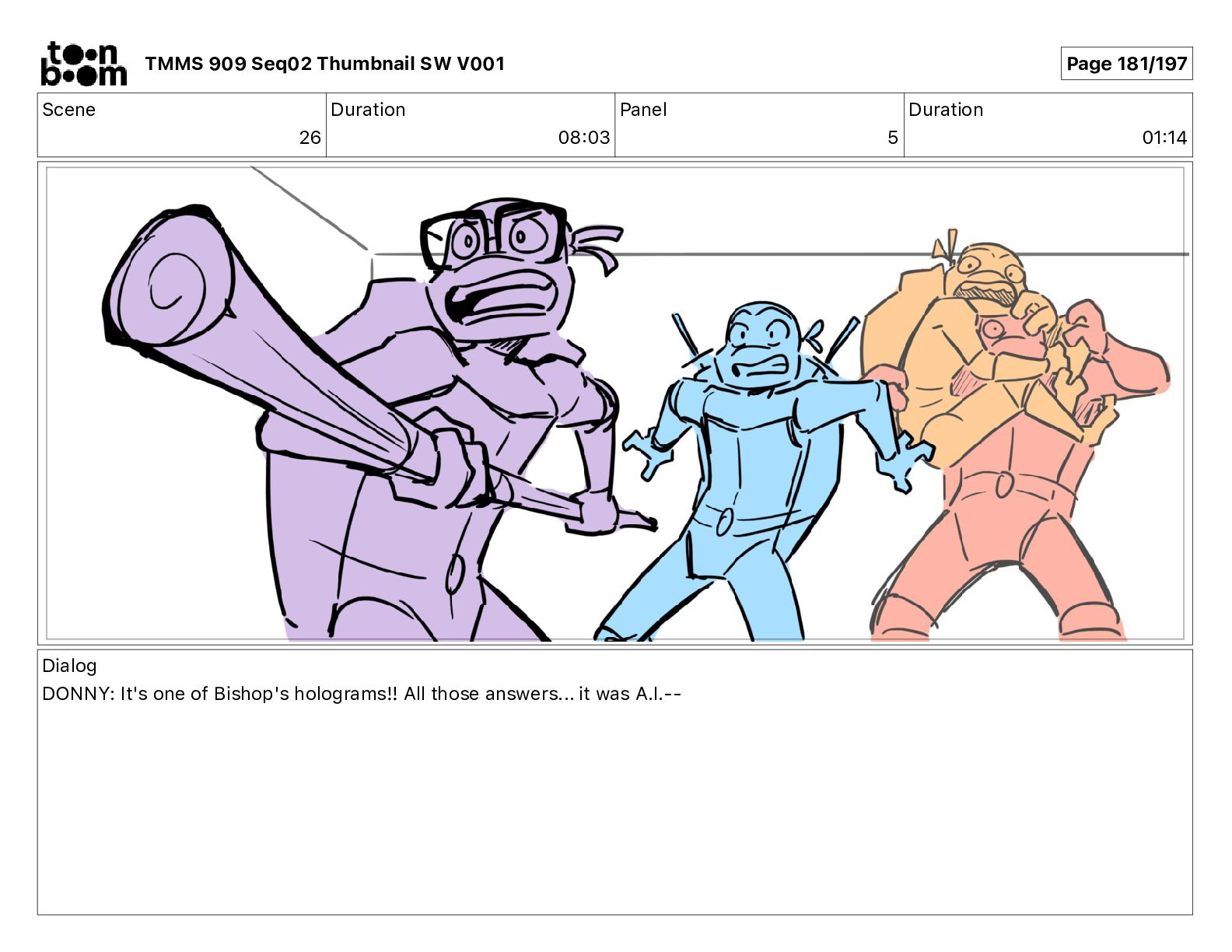Click the Panel label in header table
The height and width of the screenshot is (952, 1232).
click(x=643, y=110)
